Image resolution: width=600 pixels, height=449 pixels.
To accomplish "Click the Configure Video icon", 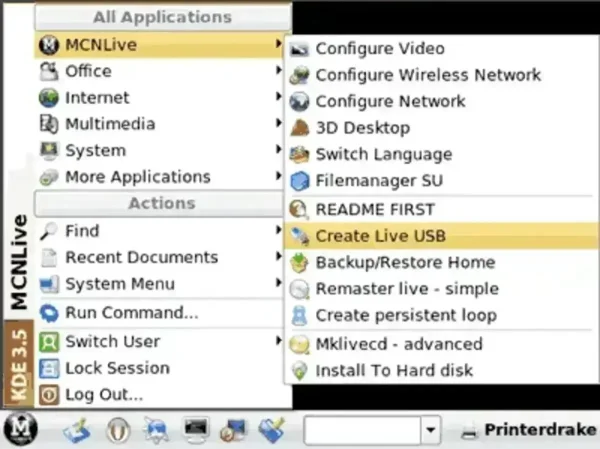I will point(299,49).
